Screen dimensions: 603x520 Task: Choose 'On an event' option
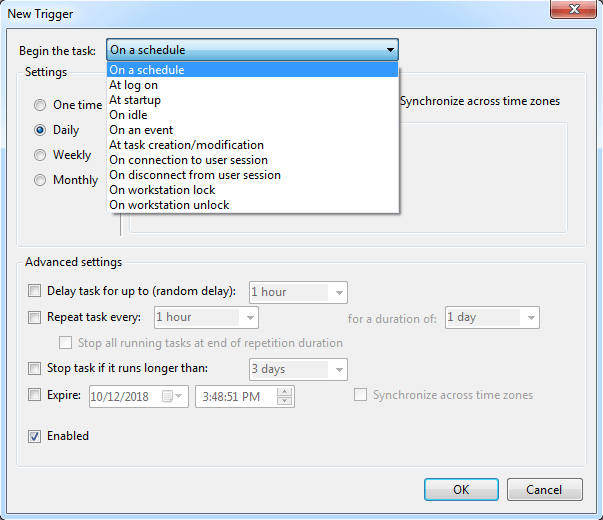pos(252,130)
